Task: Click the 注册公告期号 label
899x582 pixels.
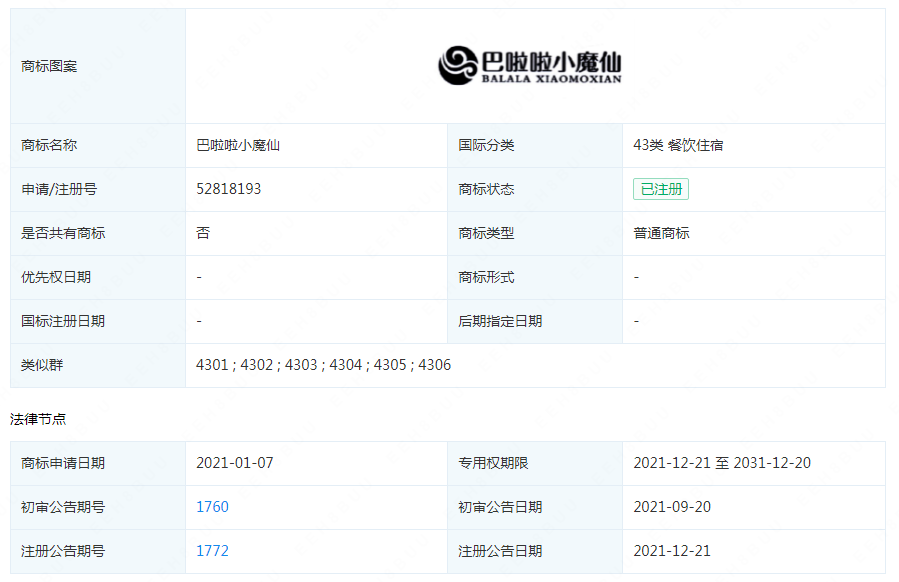Action: (x=63, y=551)
